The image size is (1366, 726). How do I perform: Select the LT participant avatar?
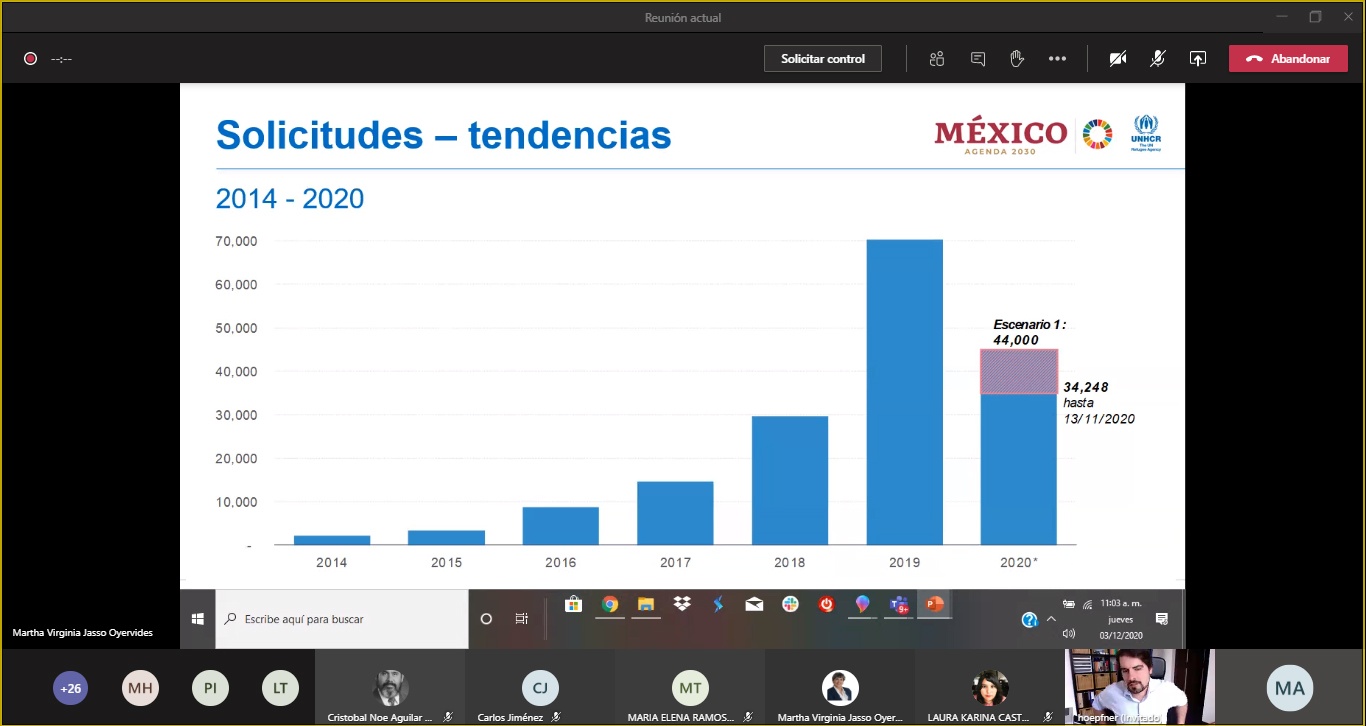(x=280, y=688)
